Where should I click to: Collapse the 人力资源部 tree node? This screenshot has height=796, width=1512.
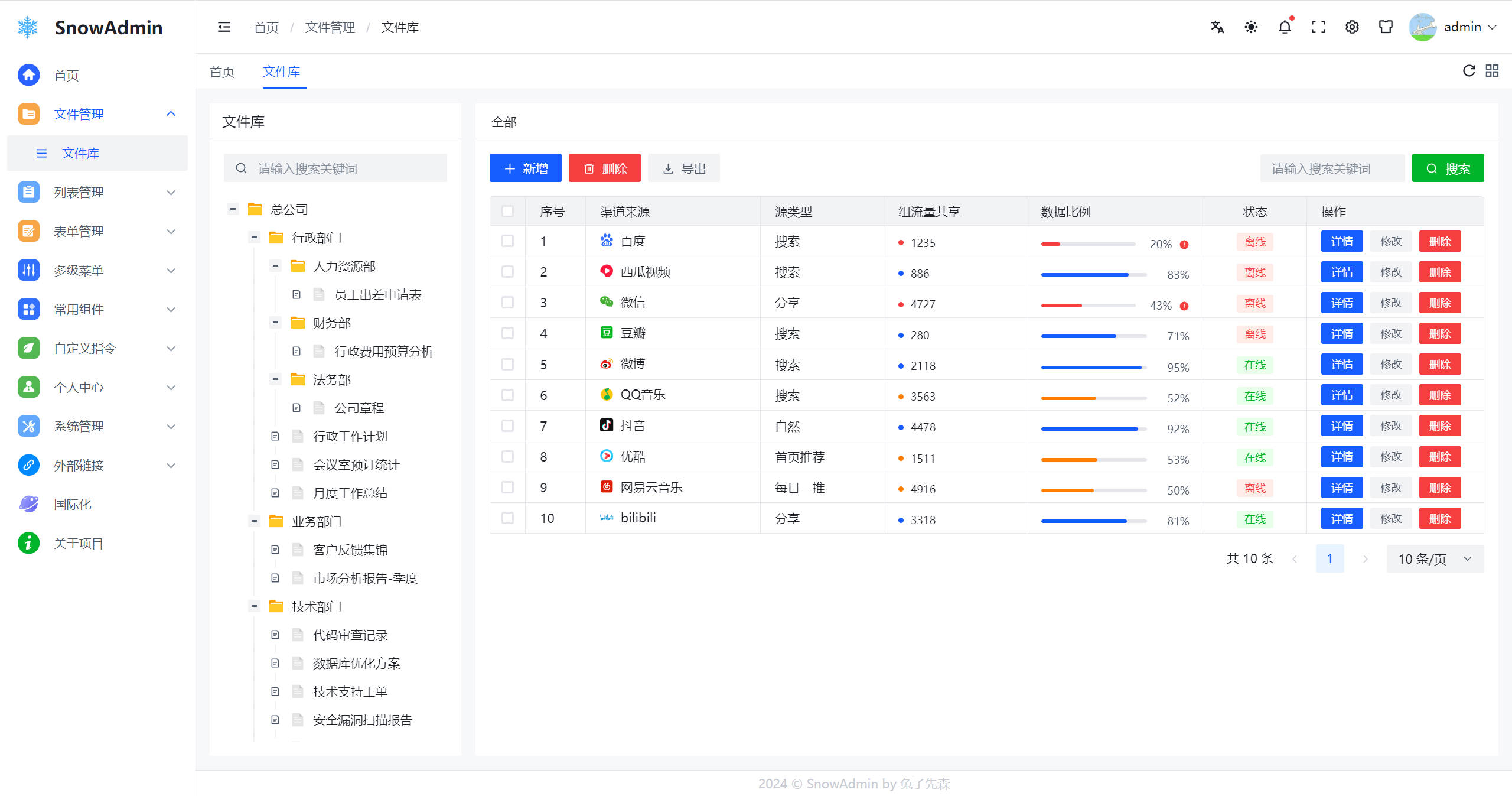click(275, 265)
